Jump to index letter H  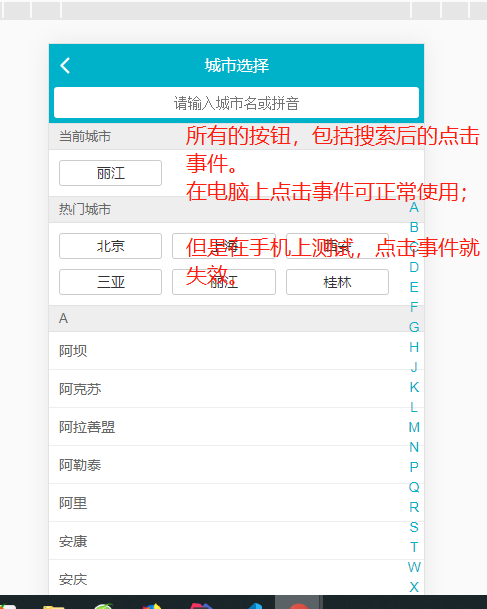[x=414, y=347]
